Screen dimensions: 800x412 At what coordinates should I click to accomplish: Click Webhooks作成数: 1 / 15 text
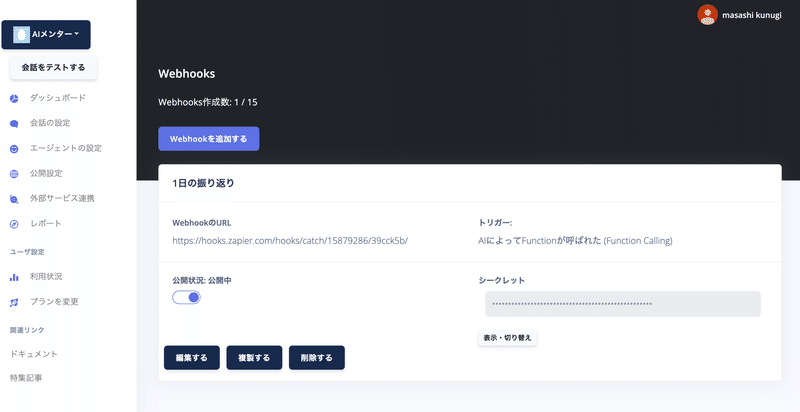pos(208,102)
